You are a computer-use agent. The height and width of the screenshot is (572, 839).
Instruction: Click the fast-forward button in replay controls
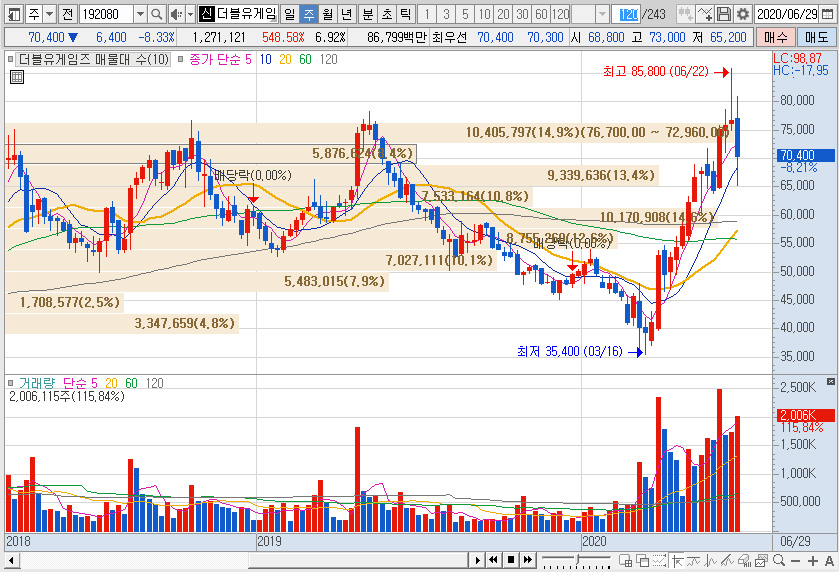(528, 560)
